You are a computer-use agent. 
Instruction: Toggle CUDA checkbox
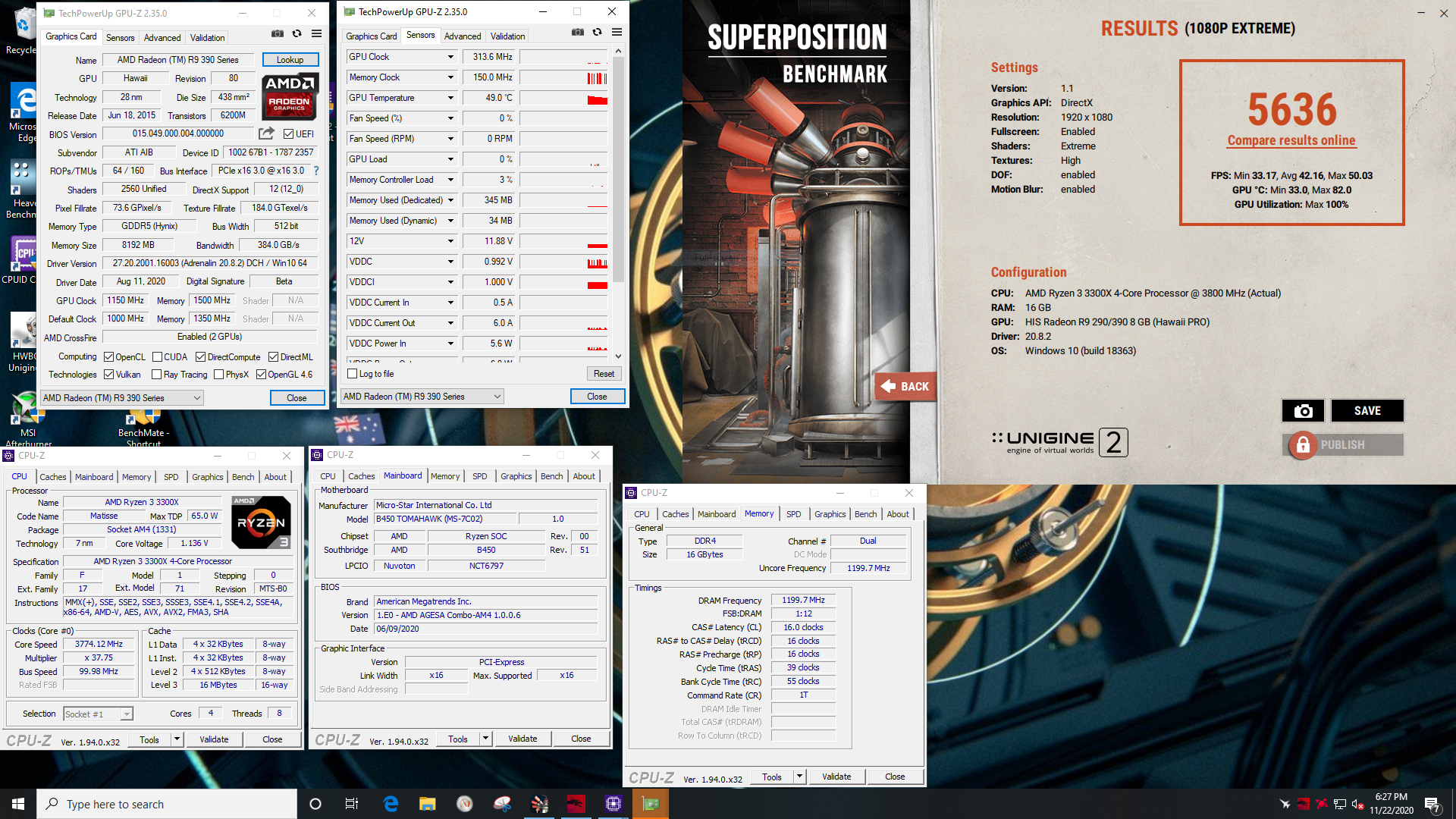click(x=157, y=357)
